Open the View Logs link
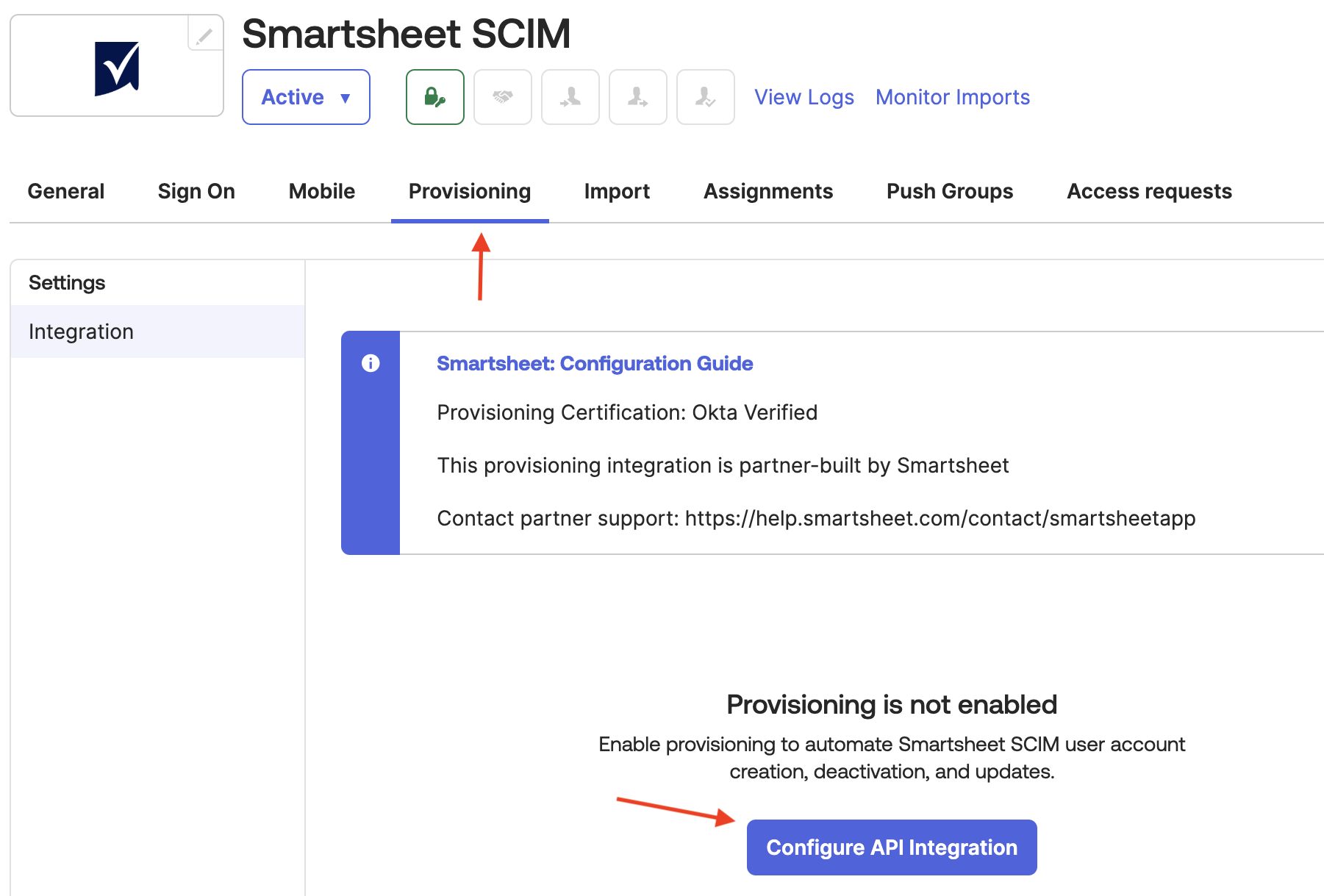1324x896 pixels. pyautogui.click(x=804, y=97)
